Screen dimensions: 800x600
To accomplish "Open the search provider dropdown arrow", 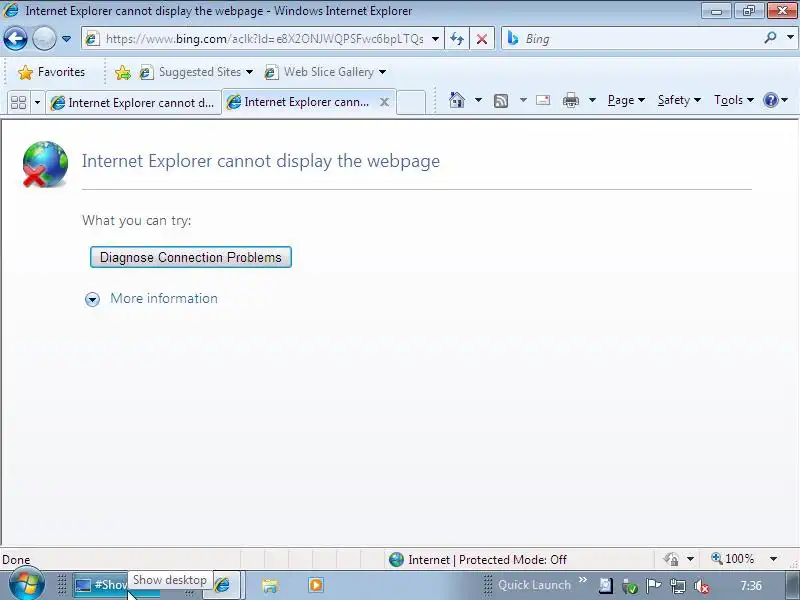I will pos(790,38).
